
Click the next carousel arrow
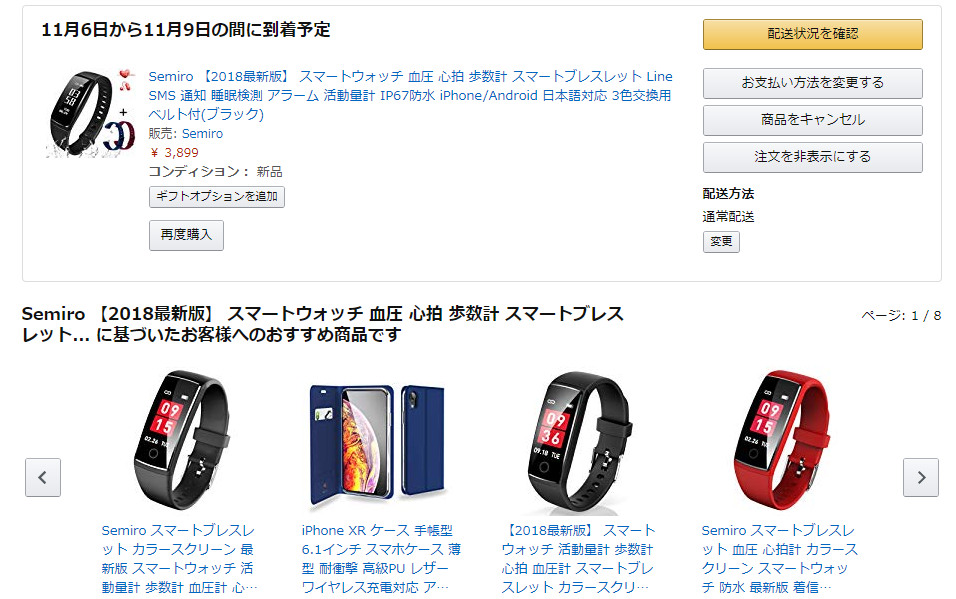click(x=921, y=477)
